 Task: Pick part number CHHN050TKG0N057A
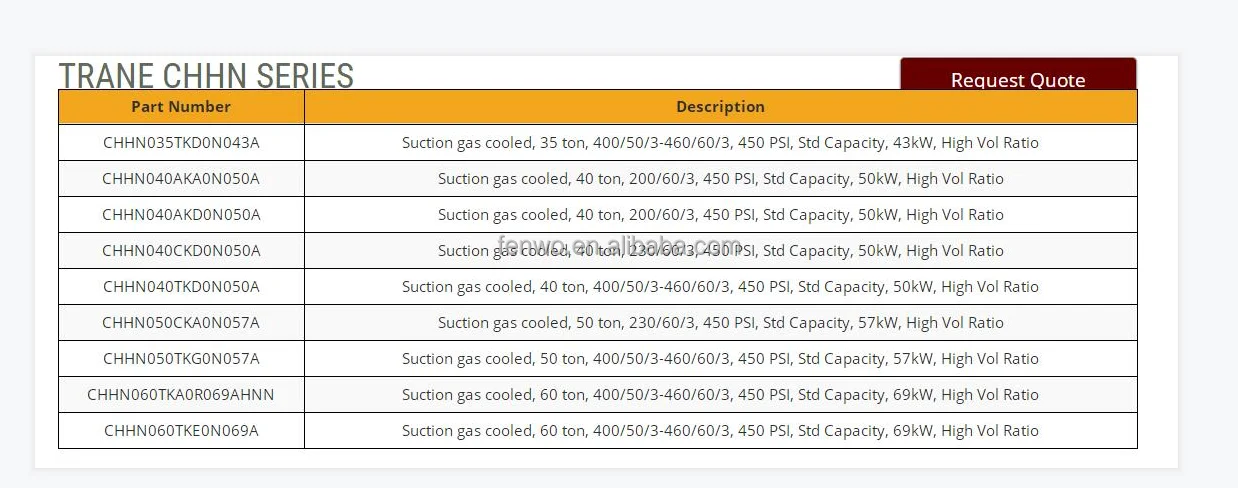pyautogui.click(x=181, y=359)
